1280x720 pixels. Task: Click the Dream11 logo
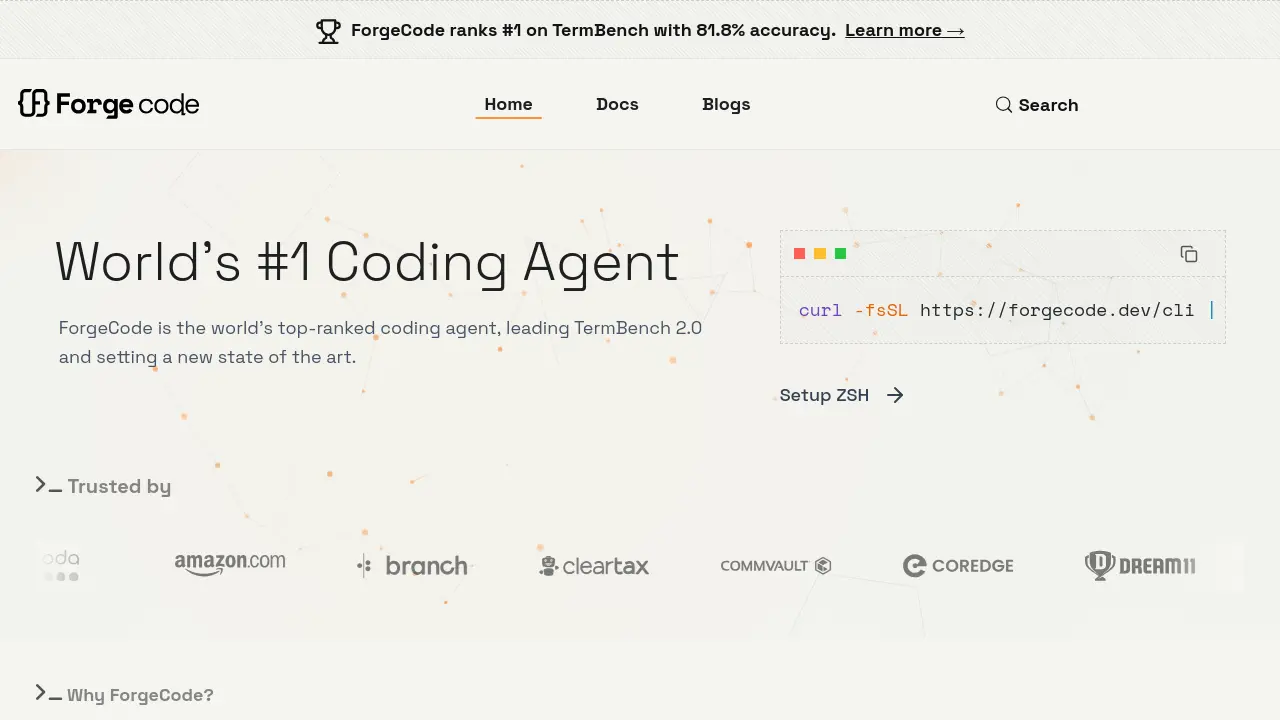[1140, 566]
